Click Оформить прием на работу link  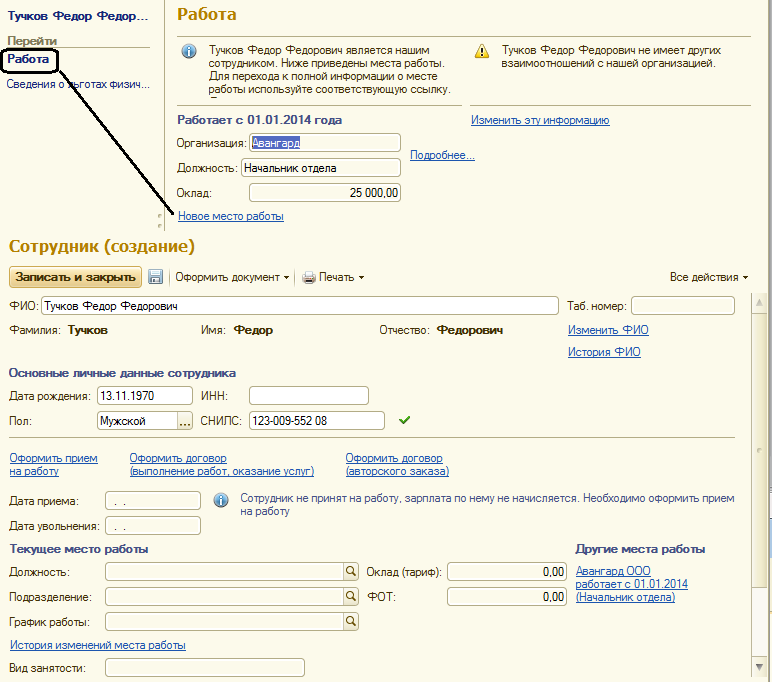pyautogui.click(x=53, y=464)
